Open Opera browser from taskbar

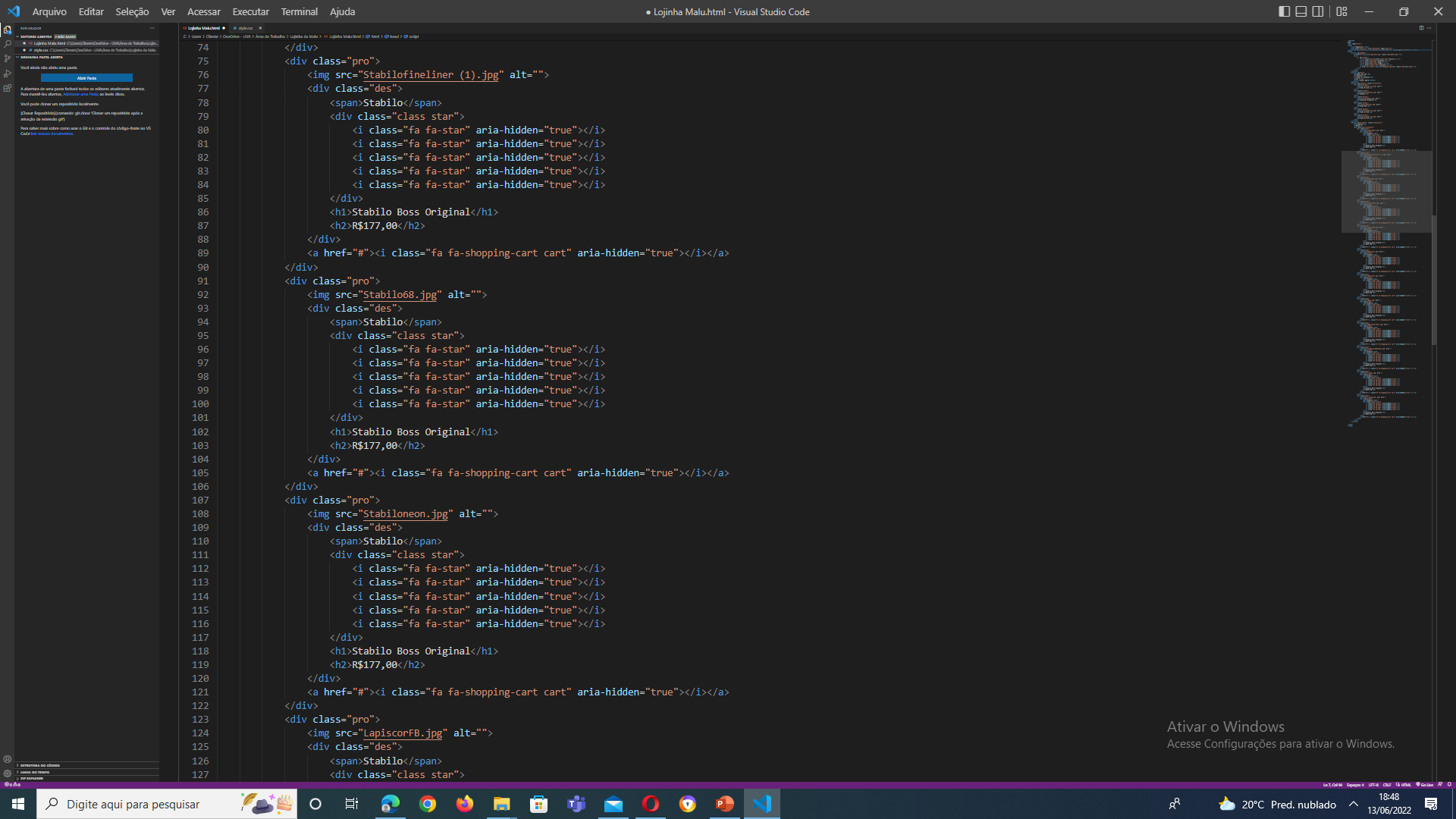[651, 804]
